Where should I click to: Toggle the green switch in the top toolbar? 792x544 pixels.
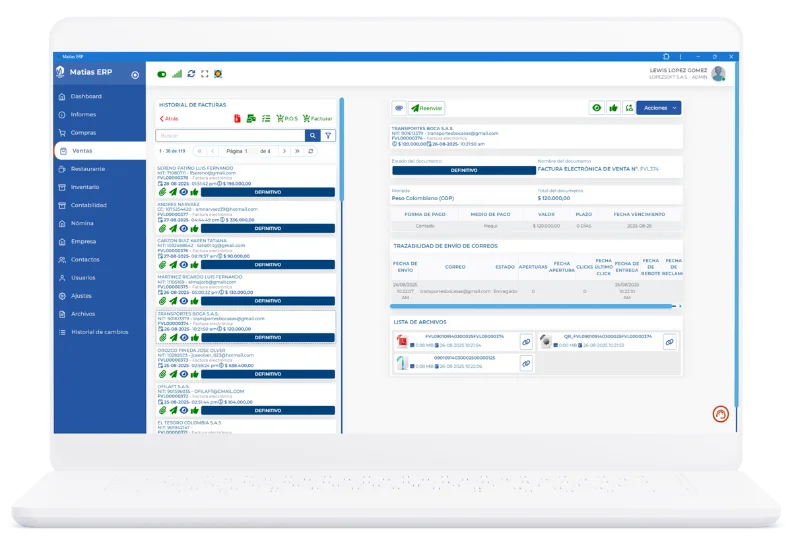162,74
